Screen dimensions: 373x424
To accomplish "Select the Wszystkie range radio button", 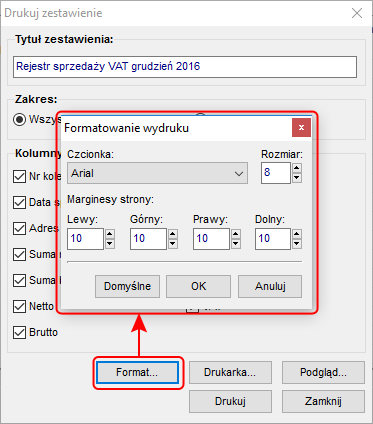I will point(19,119).
